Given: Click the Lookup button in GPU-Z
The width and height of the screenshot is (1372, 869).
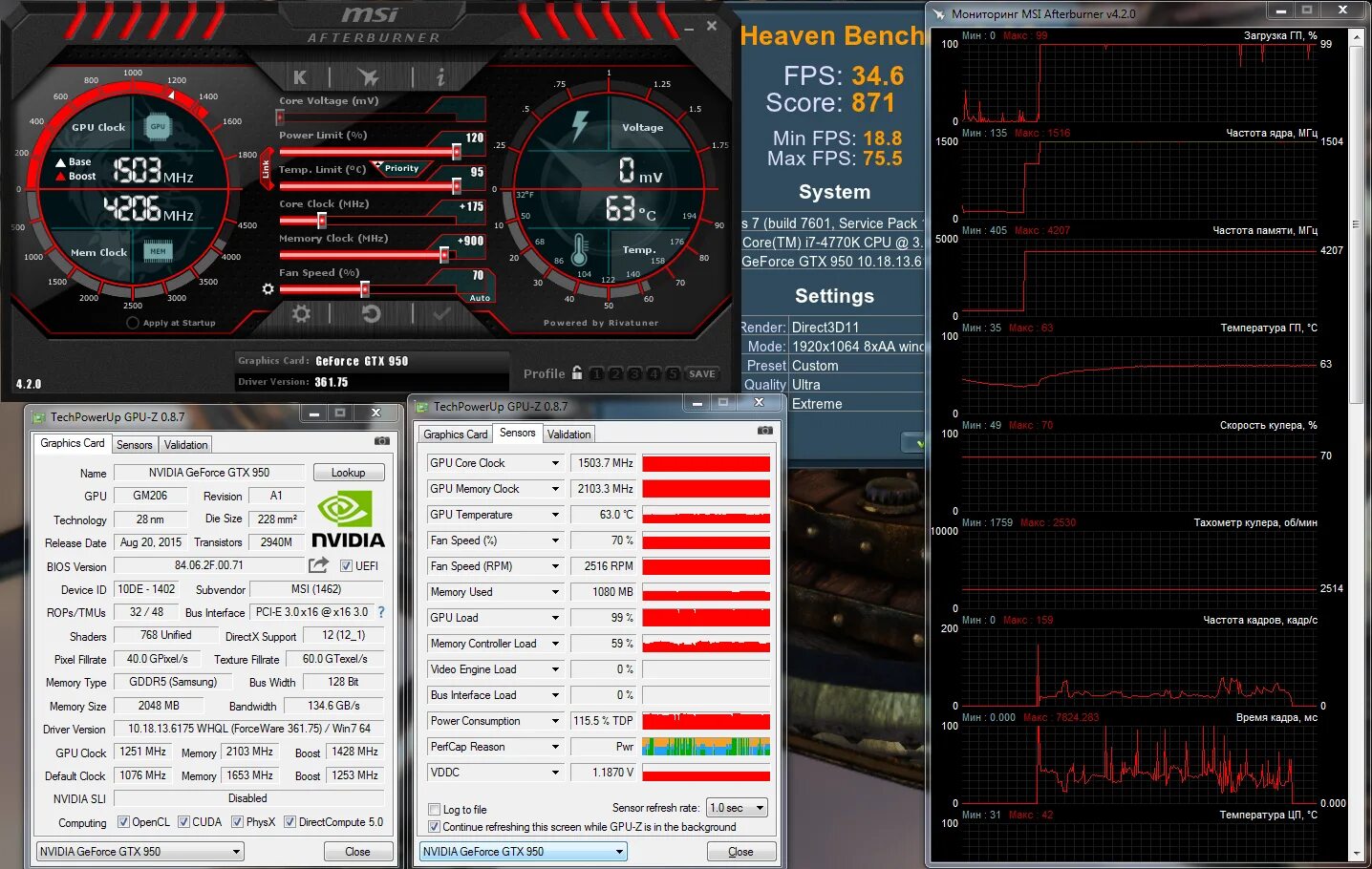Looking at the screenshot, I should 349,473.
